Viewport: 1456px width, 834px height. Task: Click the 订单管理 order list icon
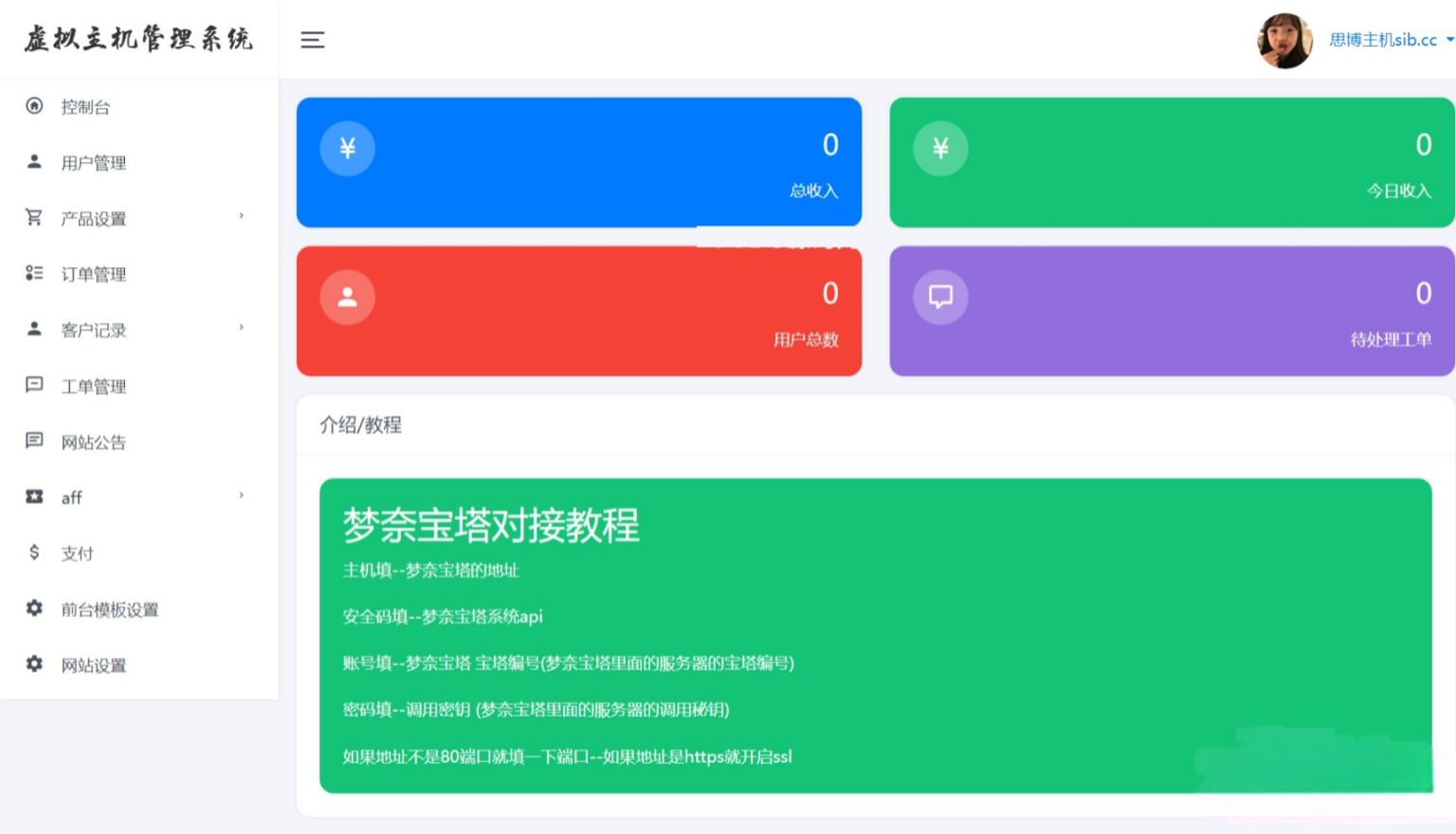click(34, 274)
